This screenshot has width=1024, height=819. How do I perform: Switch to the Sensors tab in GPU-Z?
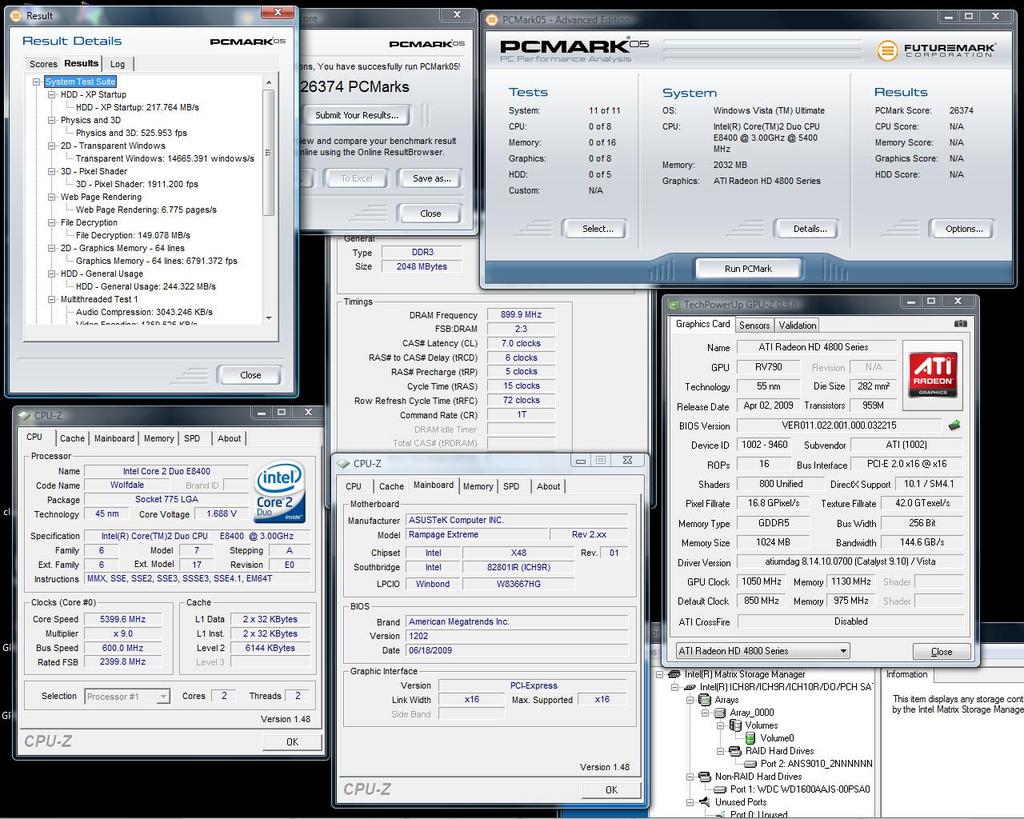click(x=754, y=325)
